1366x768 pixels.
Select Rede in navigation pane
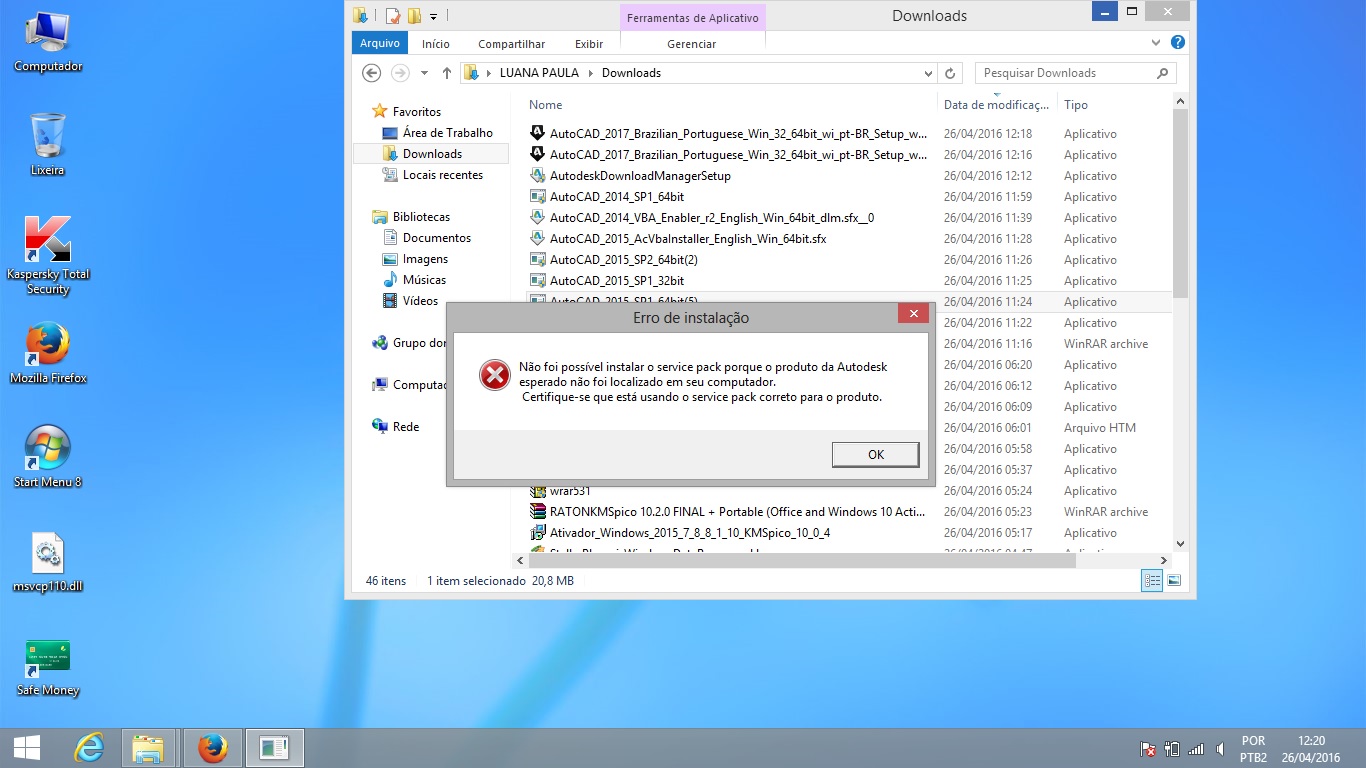coord(395,427)
